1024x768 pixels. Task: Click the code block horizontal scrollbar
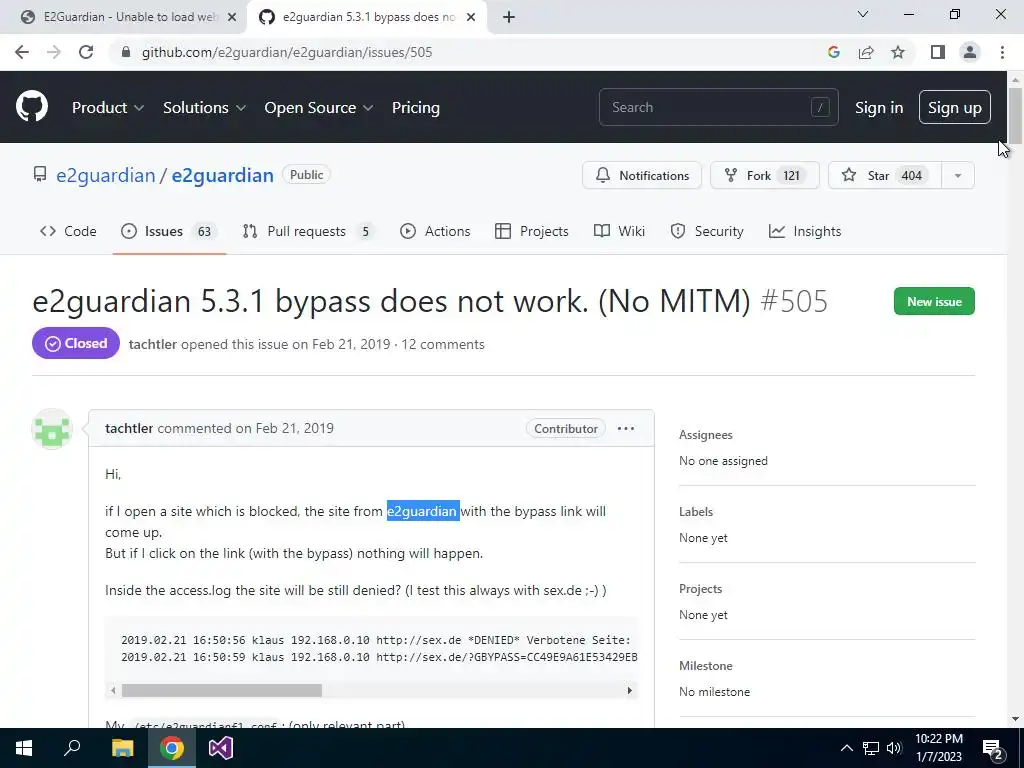(222, 690)
